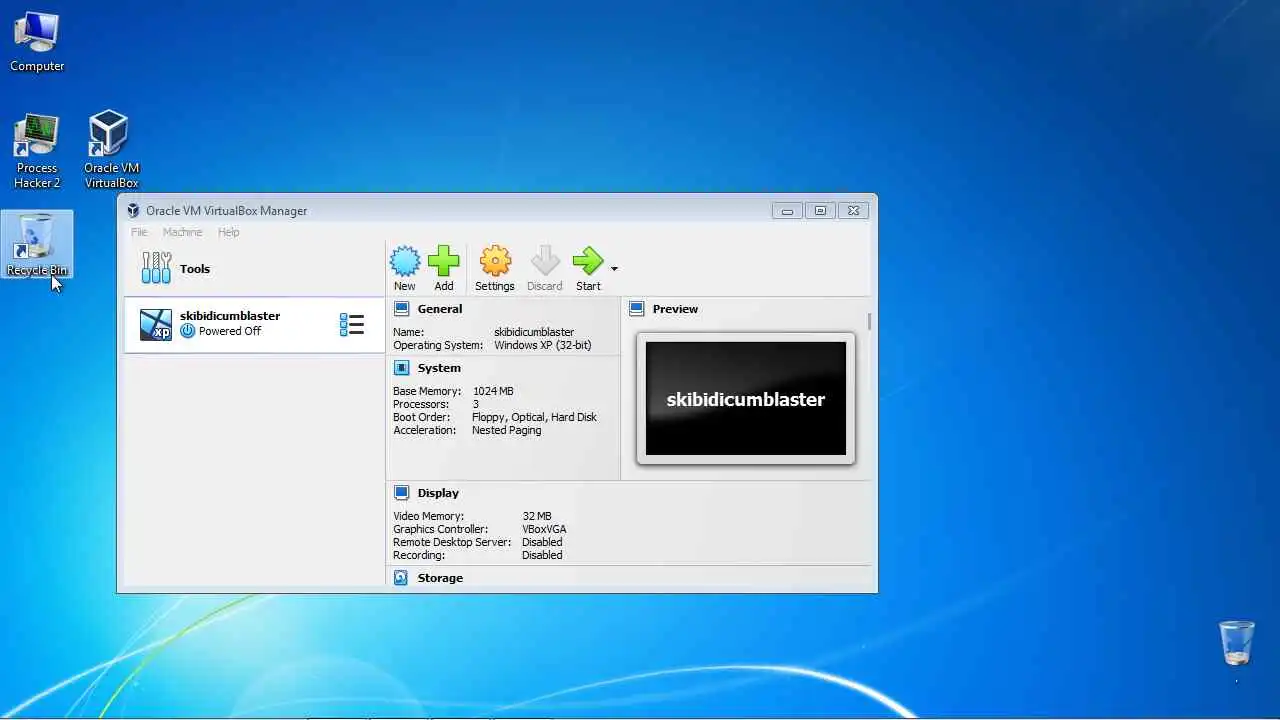The height and width of the screenshot is (720, 1280).
Task: Click the New virtual machine icon
Action: pos(405,262)
